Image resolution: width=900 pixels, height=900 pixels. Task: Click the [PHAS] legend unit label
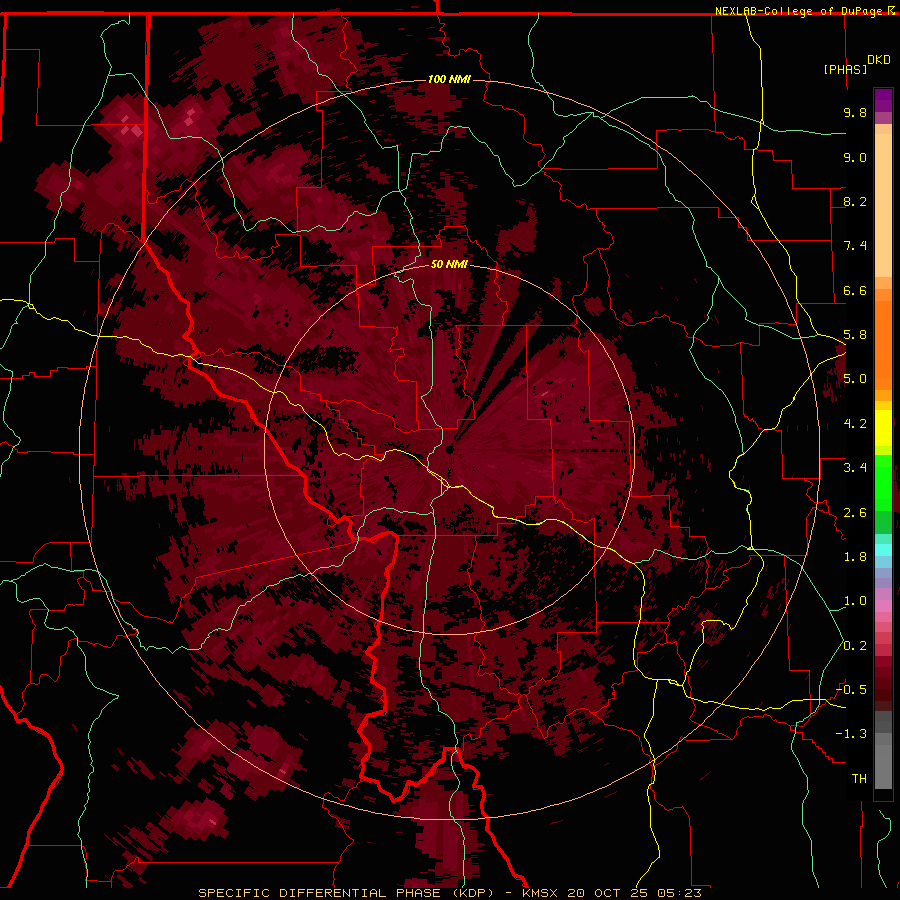click(x=845, y=69)
